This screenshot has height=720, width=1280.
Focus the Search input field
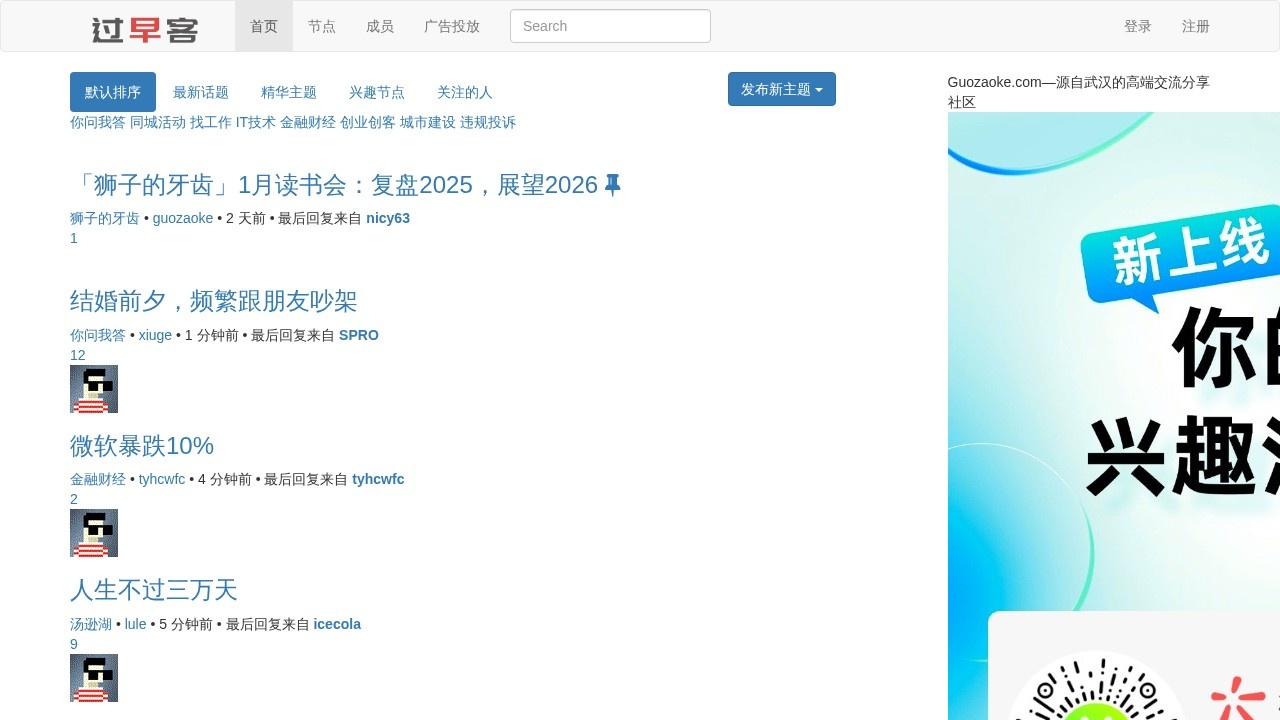coord(610,26)
